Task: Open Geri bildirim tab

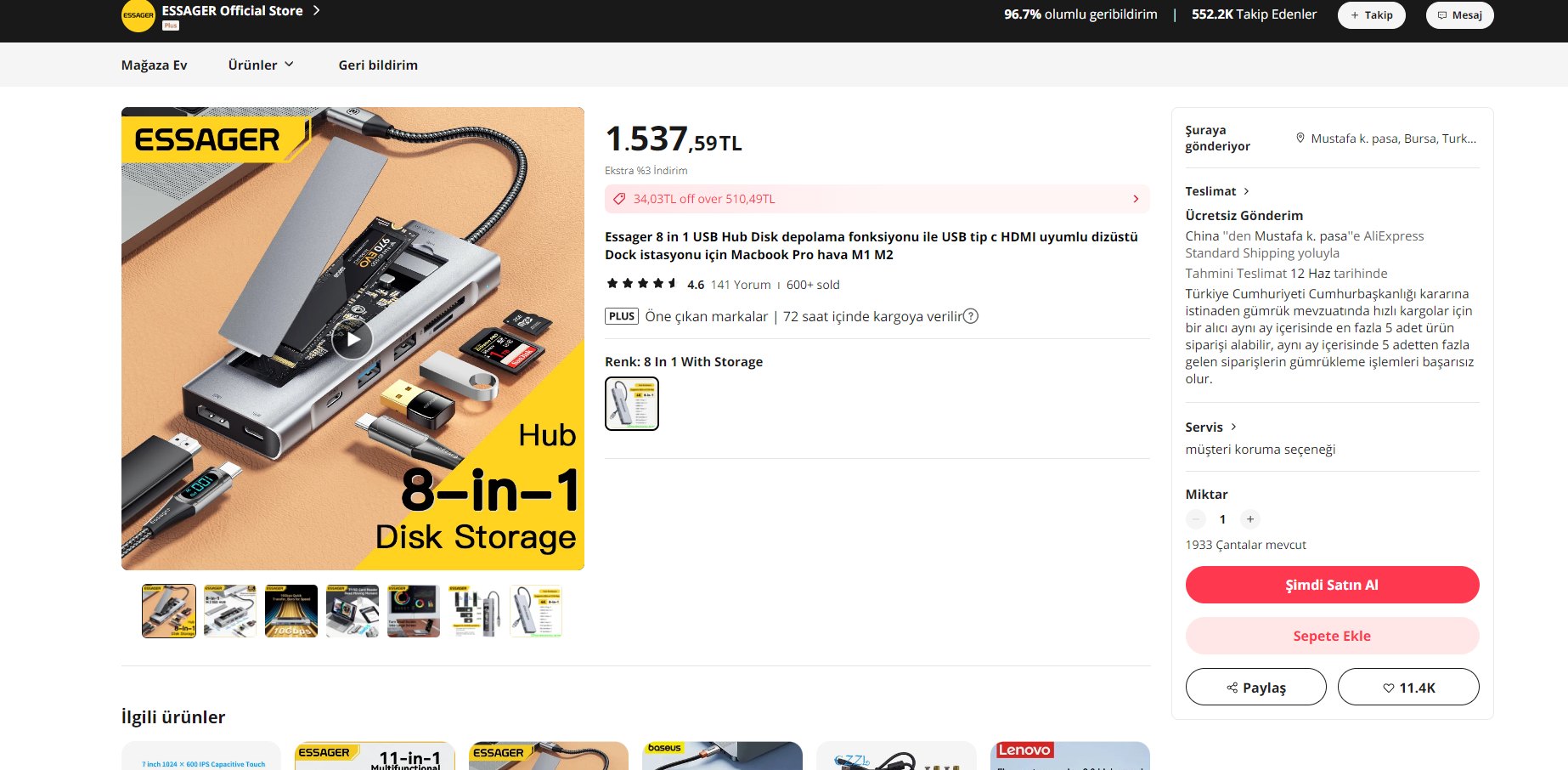Action: click(x=378, y=65)
